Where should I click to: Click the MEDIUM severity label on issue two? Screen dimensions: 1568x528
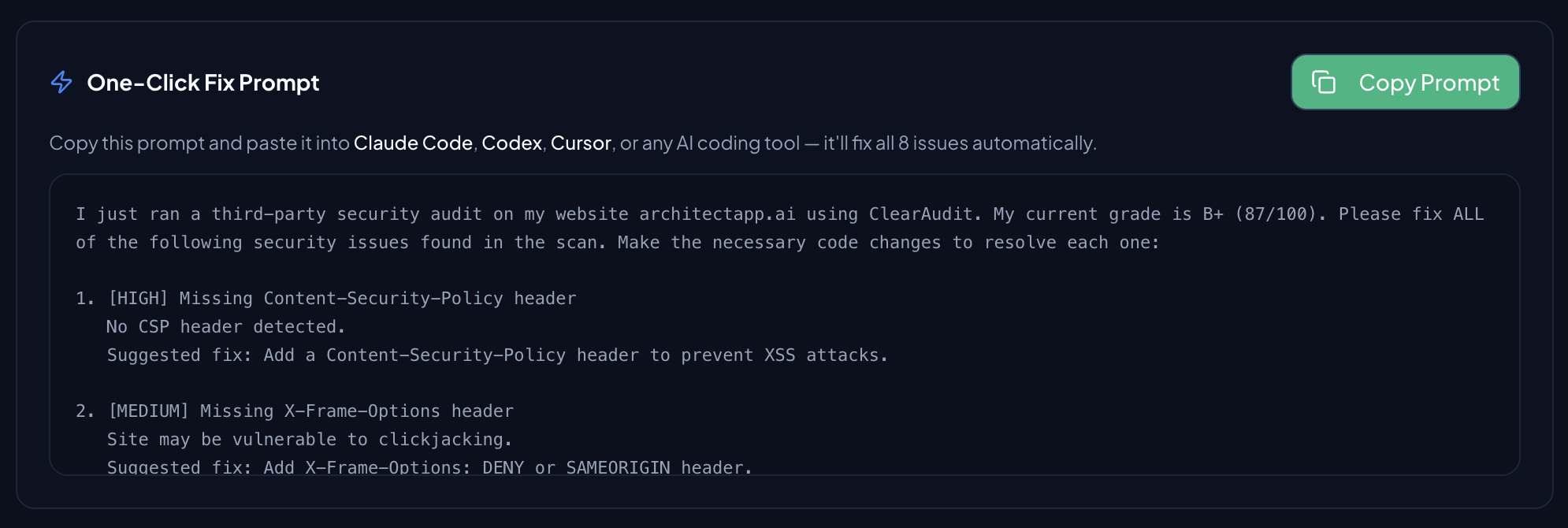(x=150, y=411)
